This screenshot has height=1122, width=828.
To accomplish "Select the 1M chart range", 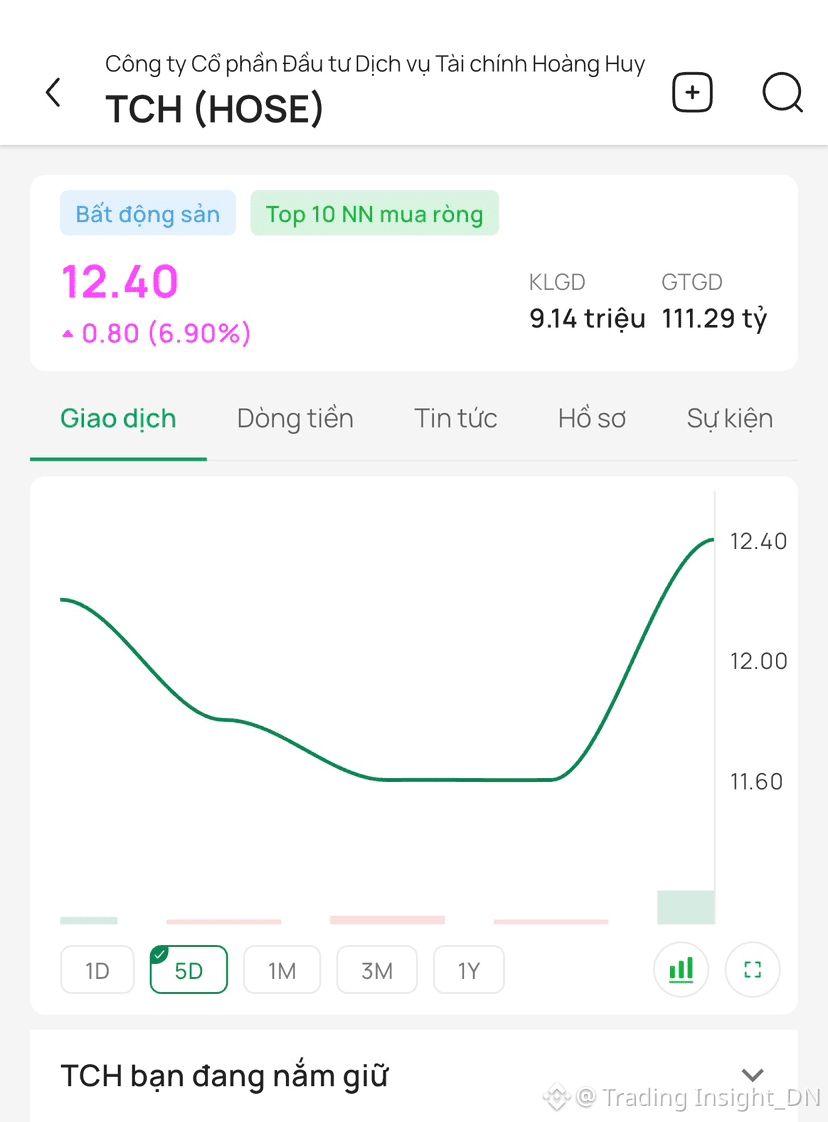I will (282, 970).
